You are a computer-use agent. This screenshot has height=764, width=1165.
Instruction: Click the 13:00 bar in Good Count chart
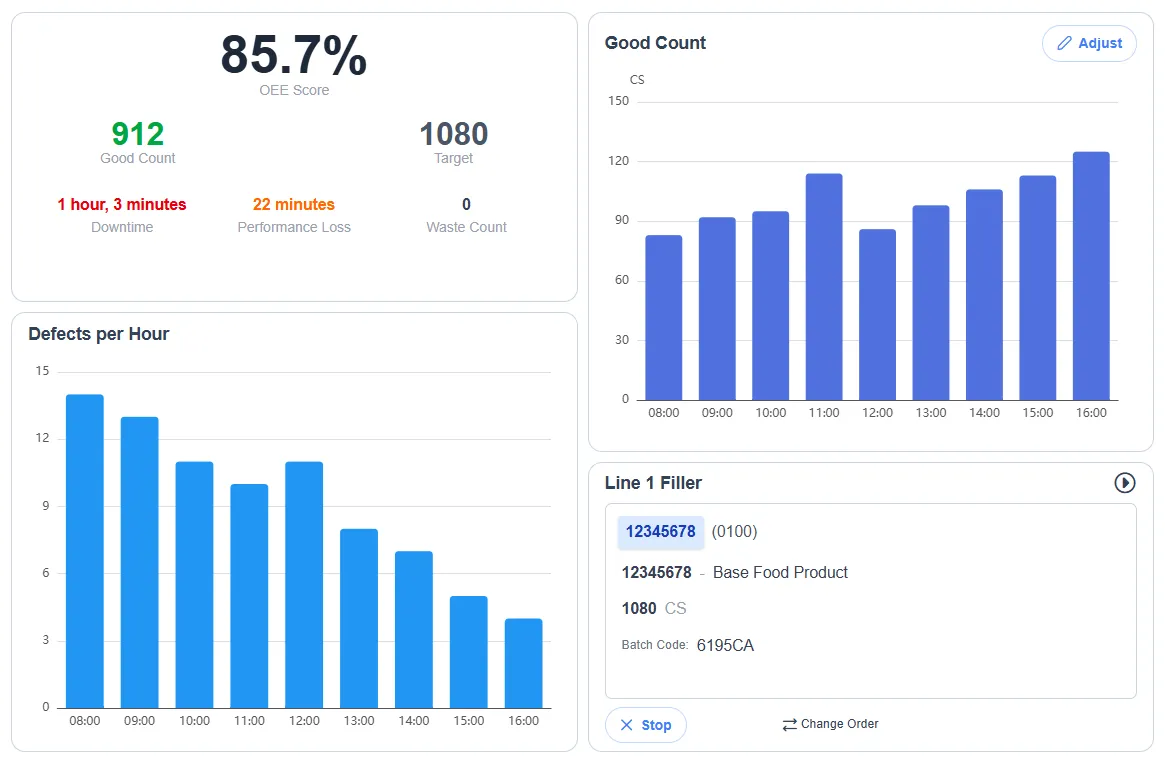coord(931,302)
